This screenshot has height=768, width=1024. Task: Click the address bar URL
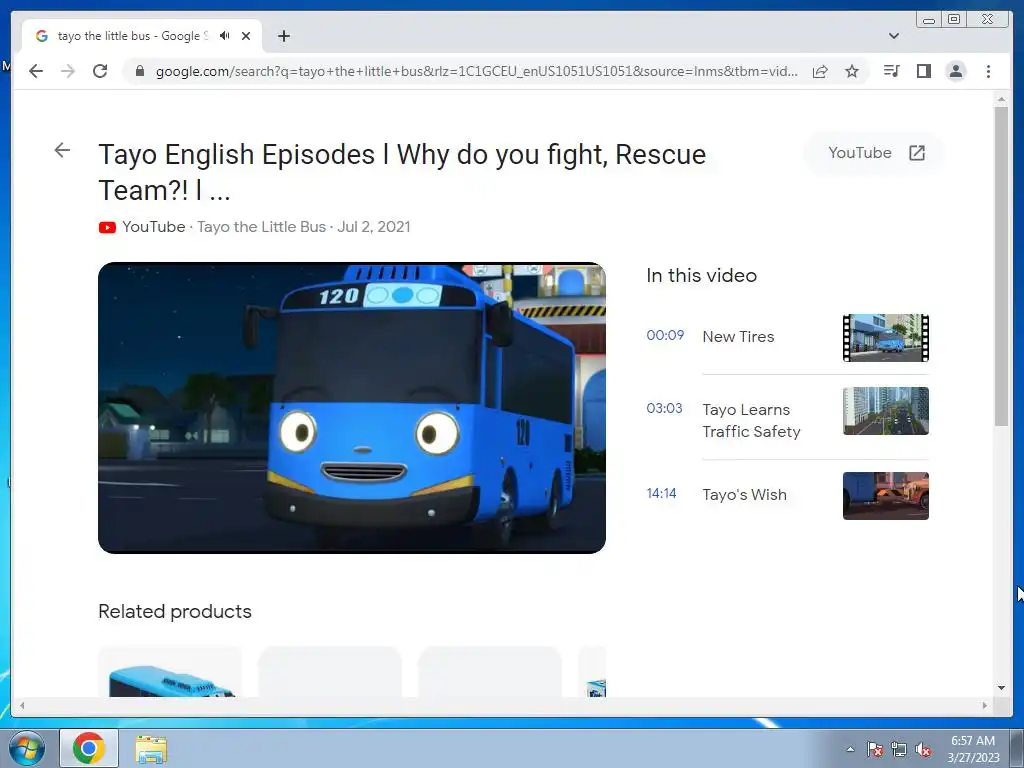pos(476,71)
